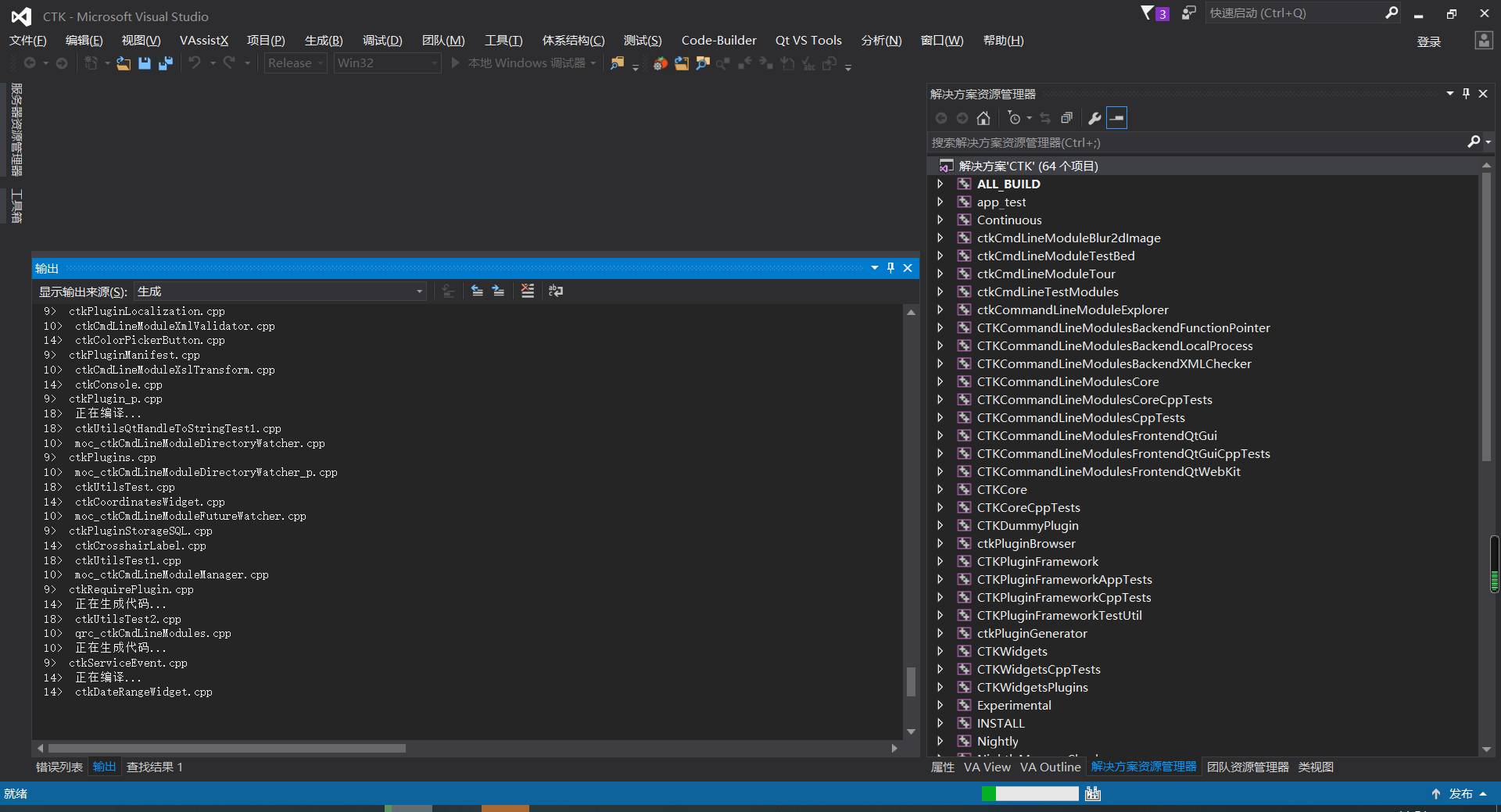
Task: Toggle Preview Selected Items button in Solution Explorer
Action: 1117,118
